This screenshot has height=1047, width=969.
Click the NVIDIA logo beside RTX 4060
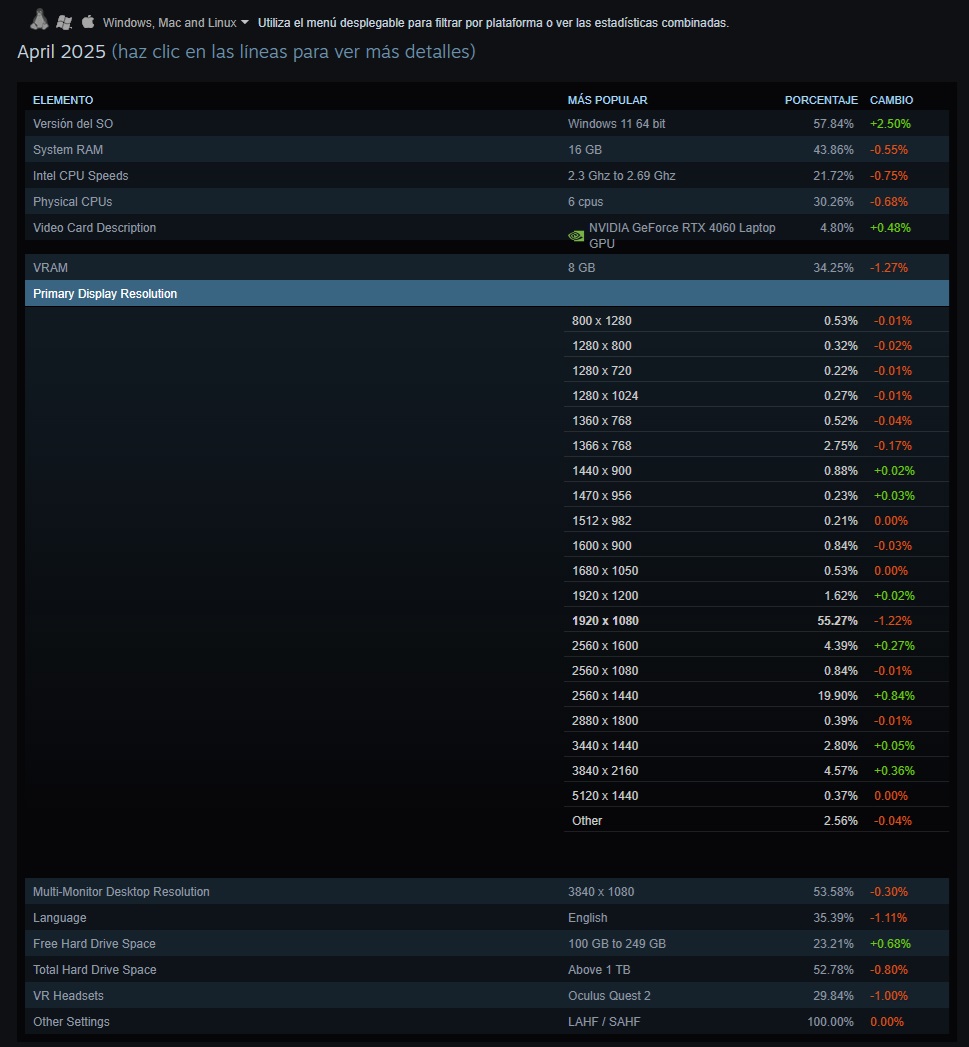pos(576,237)
